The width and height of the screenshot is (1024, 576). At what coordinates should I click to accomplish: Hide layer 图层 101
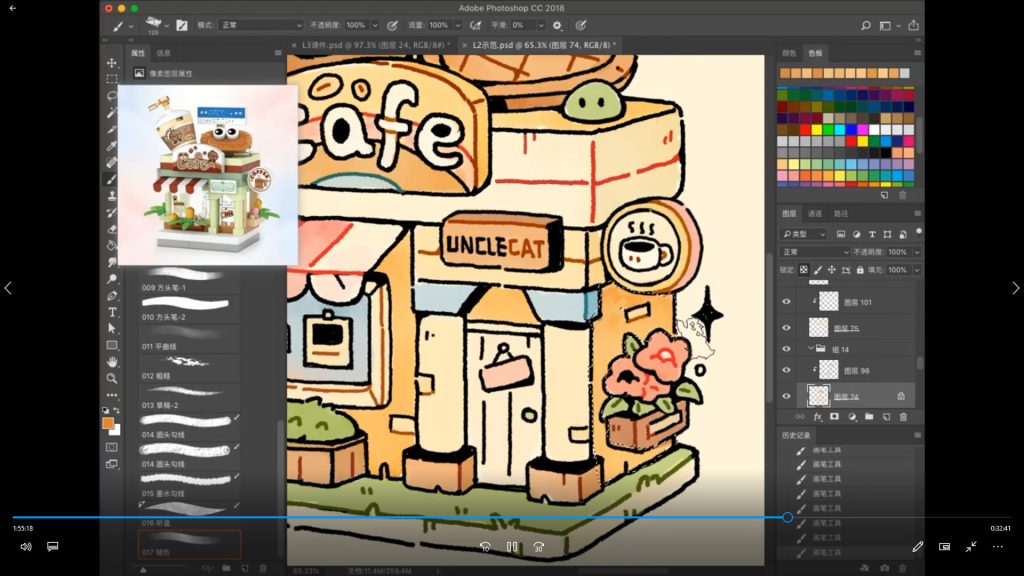click(786, 301)
